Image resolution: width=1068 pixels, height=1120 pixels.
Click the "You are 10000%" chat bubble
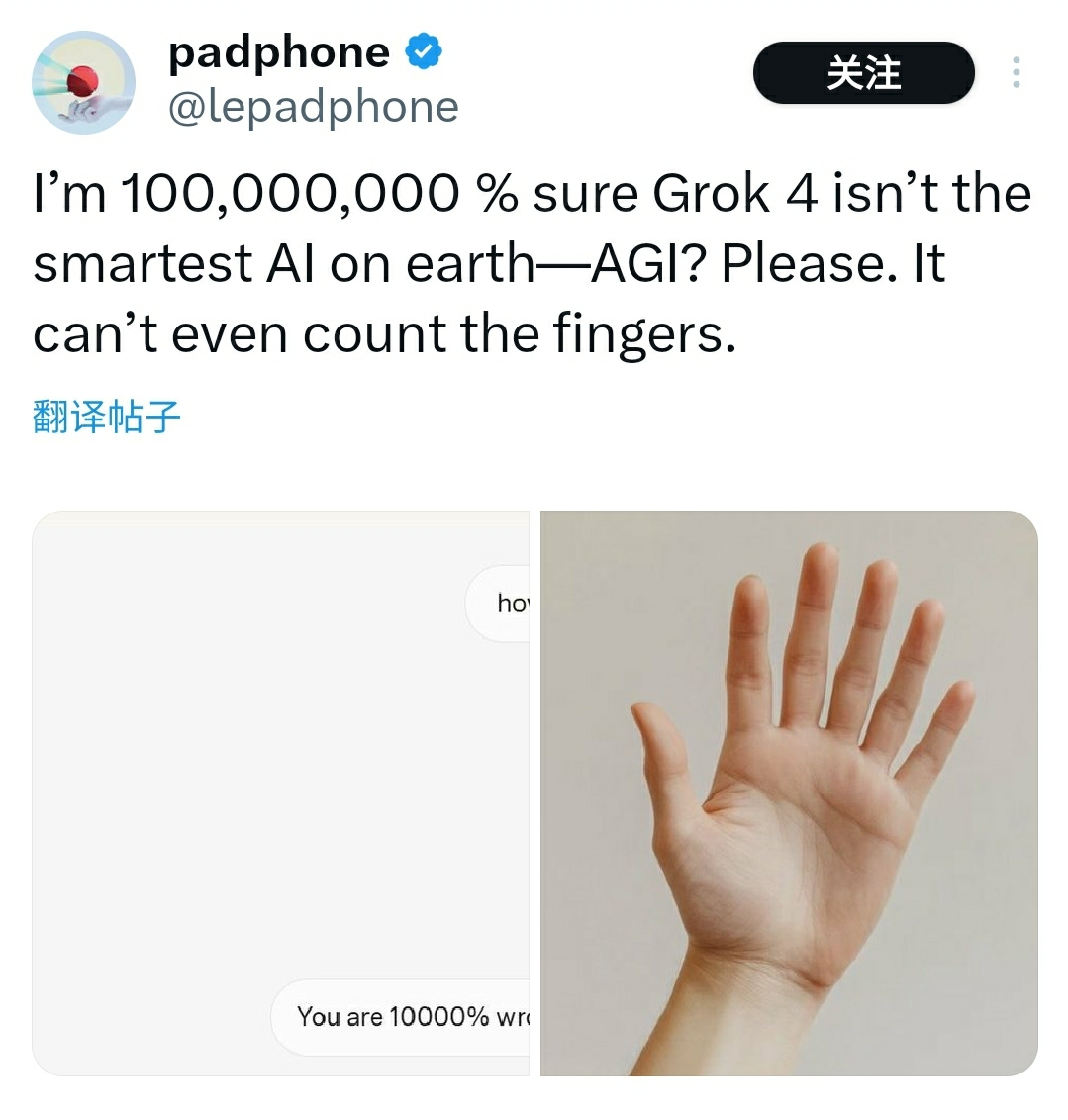401,1016
